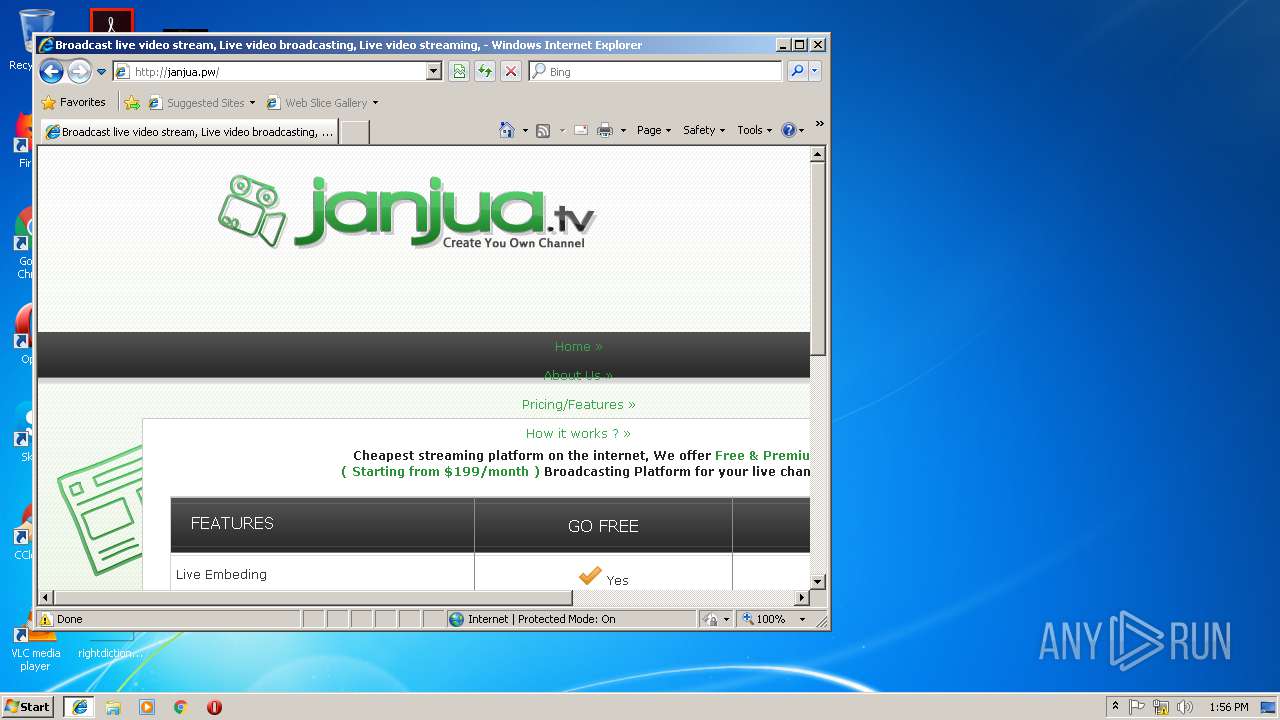Click the Bing search box

656,71
